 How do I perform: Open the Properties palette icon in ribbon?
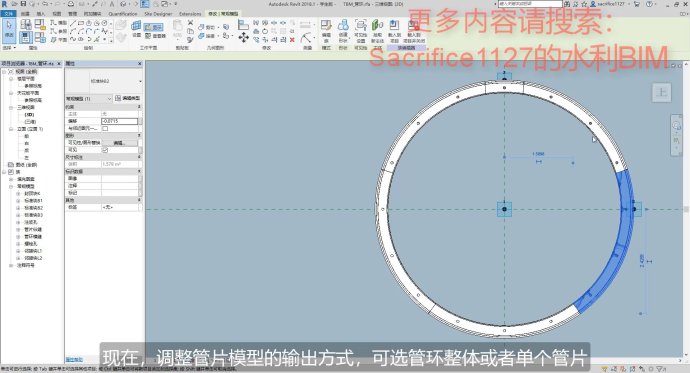(x=25, y=37)
